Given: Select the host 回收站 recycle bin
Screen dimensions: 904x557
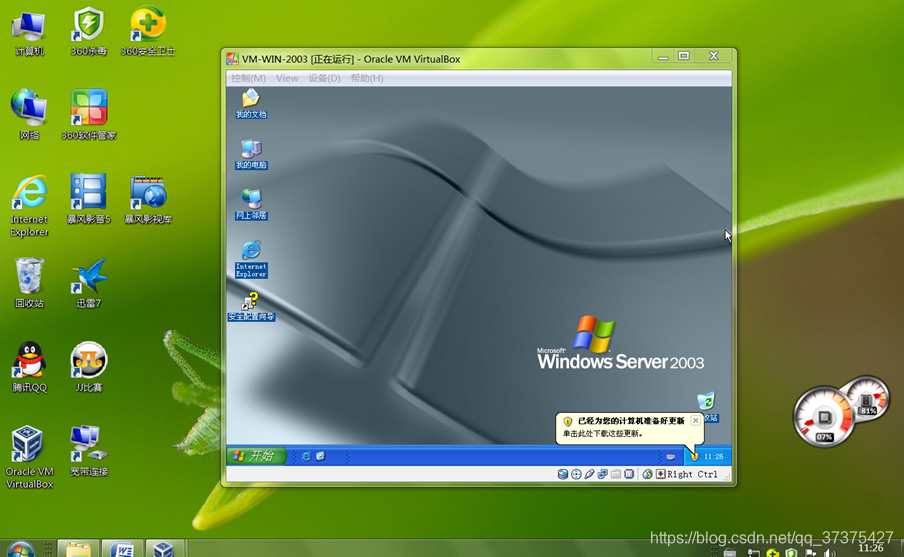Looking at the screenshot, I should 29,283.
